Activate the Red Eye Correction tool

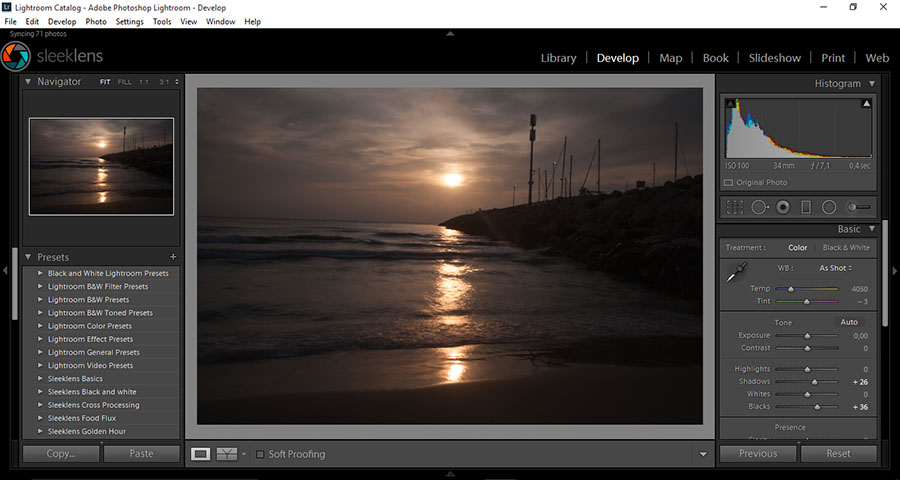783,207
